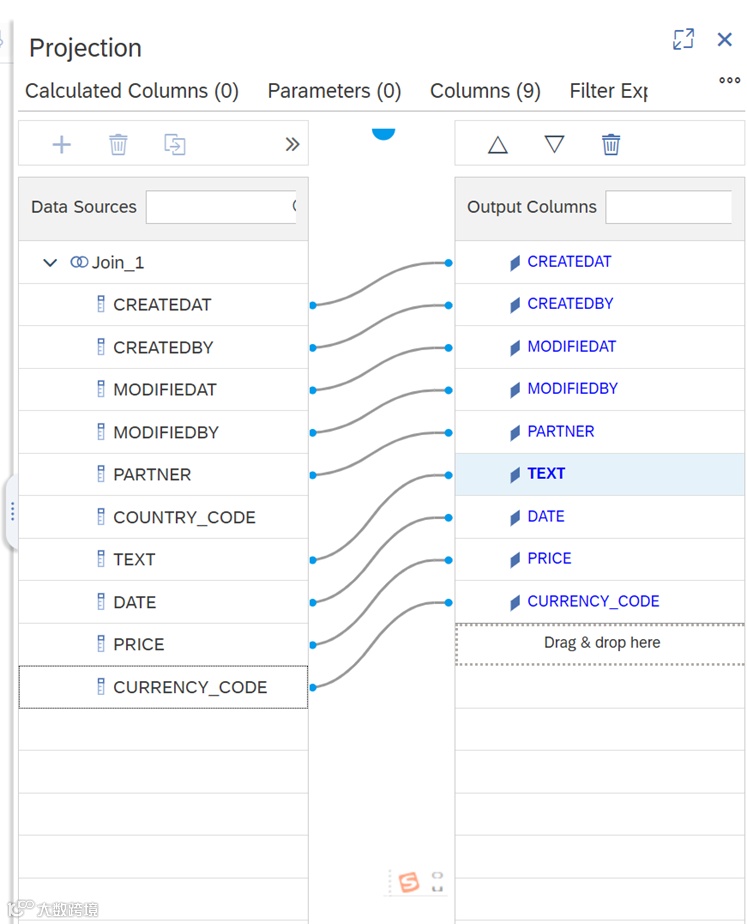Click the add-to-output icon in Data Sources toolbar

(x=175, y=145)
